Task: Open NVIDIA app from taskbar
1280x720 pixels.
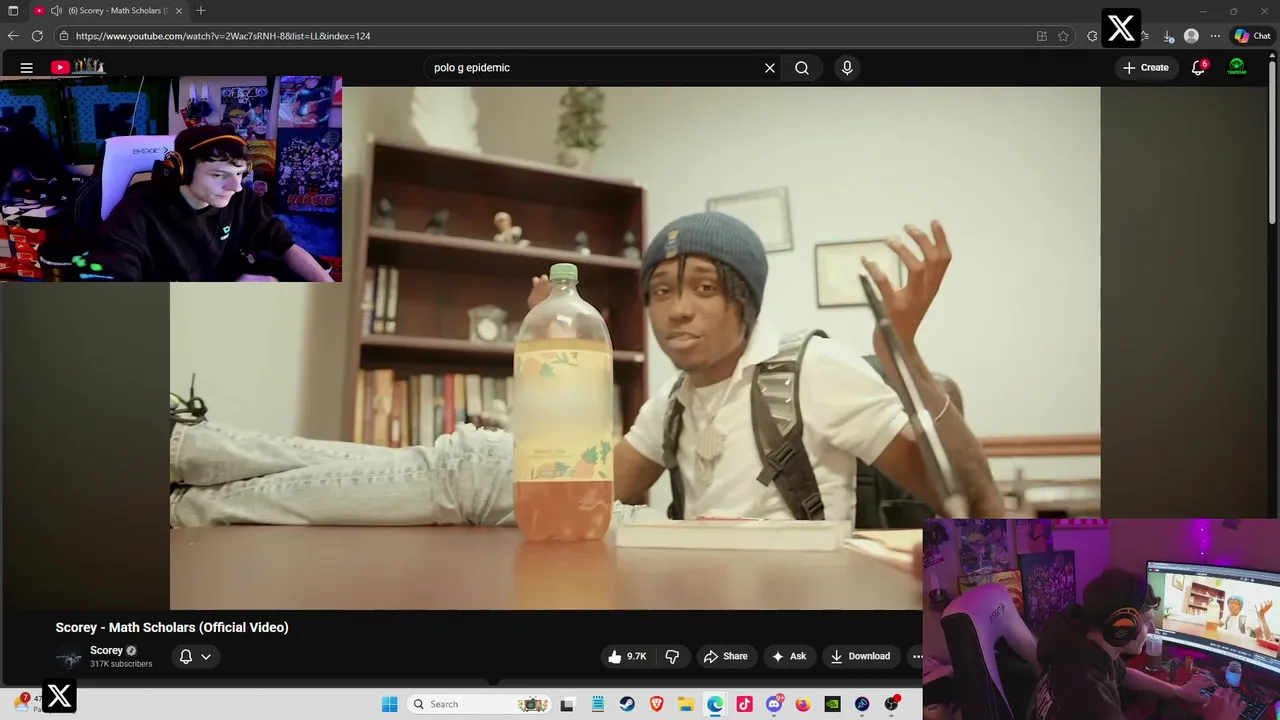Action: click(x=832, y=704)
